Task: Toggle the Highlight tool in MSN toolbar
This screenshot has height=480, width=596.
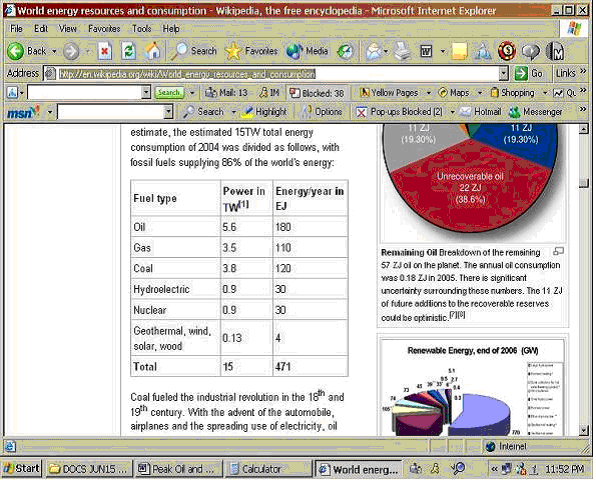Action: tap(265, 112)
